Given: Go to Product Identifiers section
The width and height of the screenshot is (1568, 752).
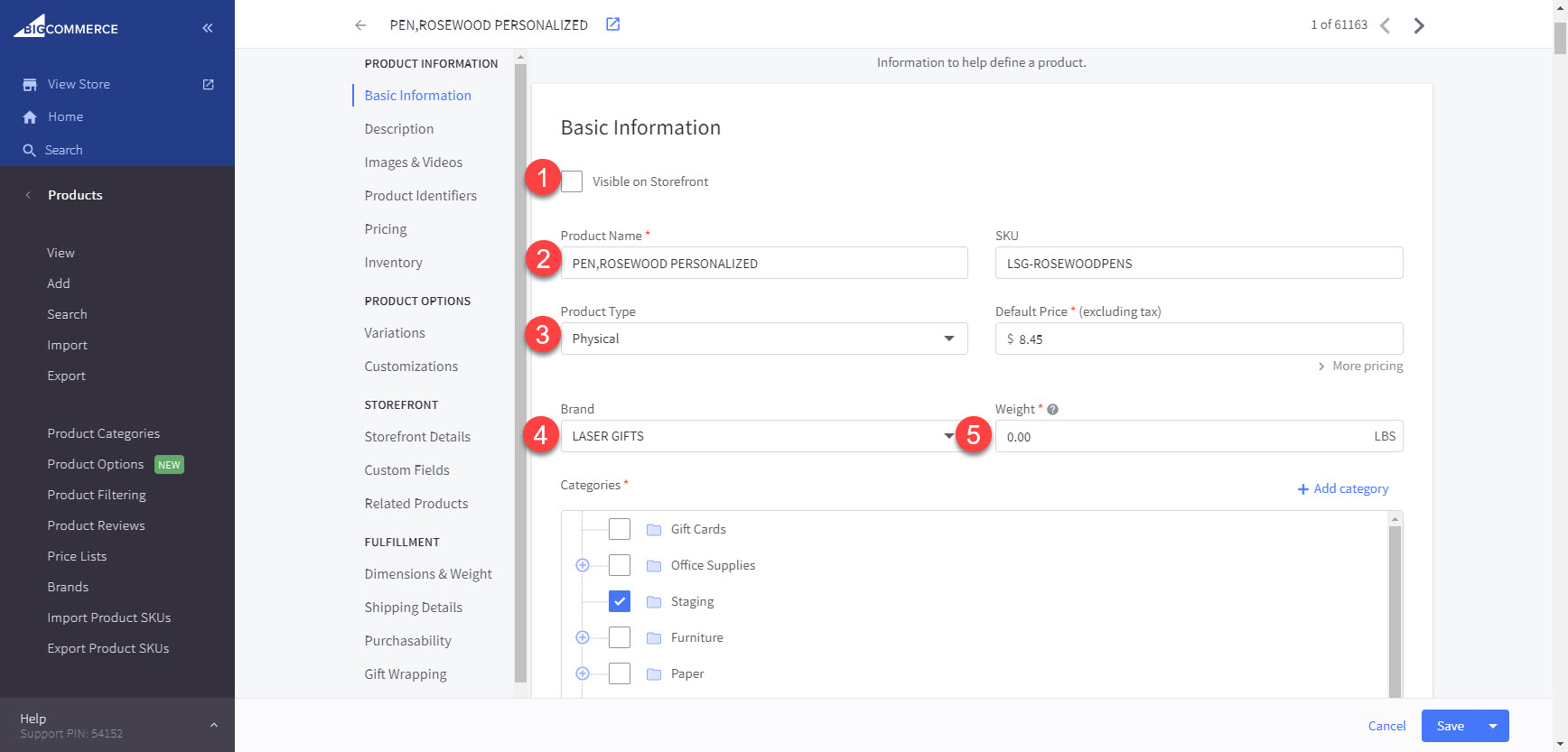Looking at the screenshot, I should point(421,196).
